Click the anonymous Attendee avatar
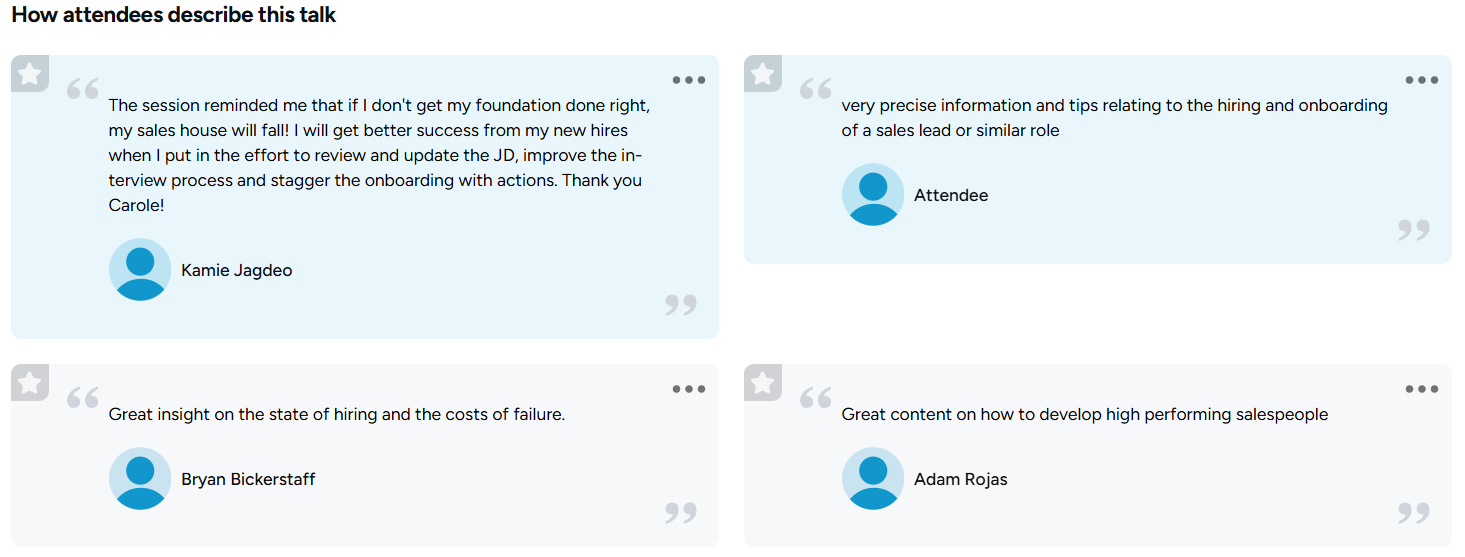Screen dimensions: 1465x557 [873, 195]
